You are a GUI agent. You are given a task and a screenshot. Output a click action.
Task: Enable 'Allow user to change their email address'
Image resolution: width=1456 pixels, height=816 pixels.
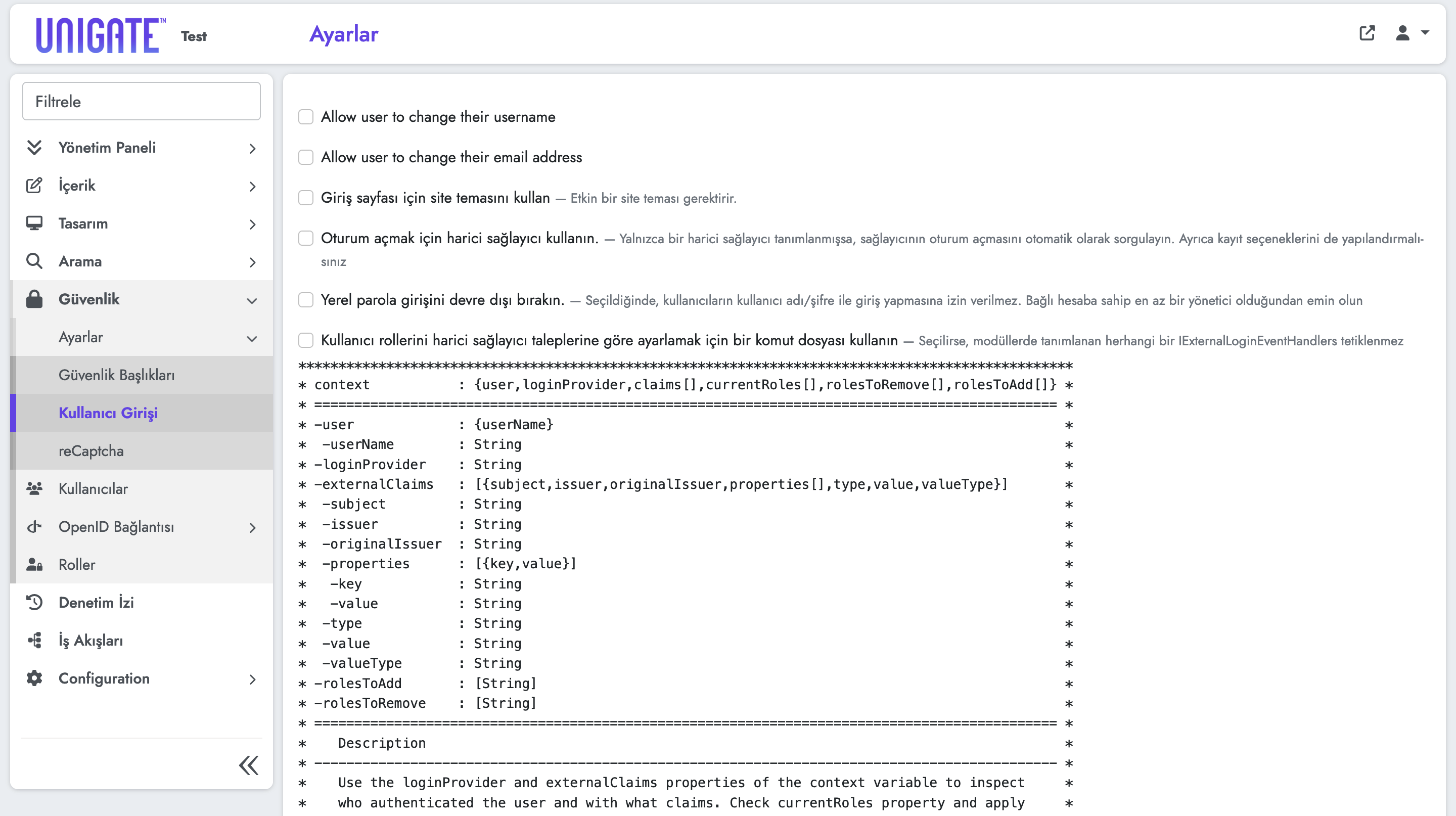pyautogui.click(x=306, y=157)
